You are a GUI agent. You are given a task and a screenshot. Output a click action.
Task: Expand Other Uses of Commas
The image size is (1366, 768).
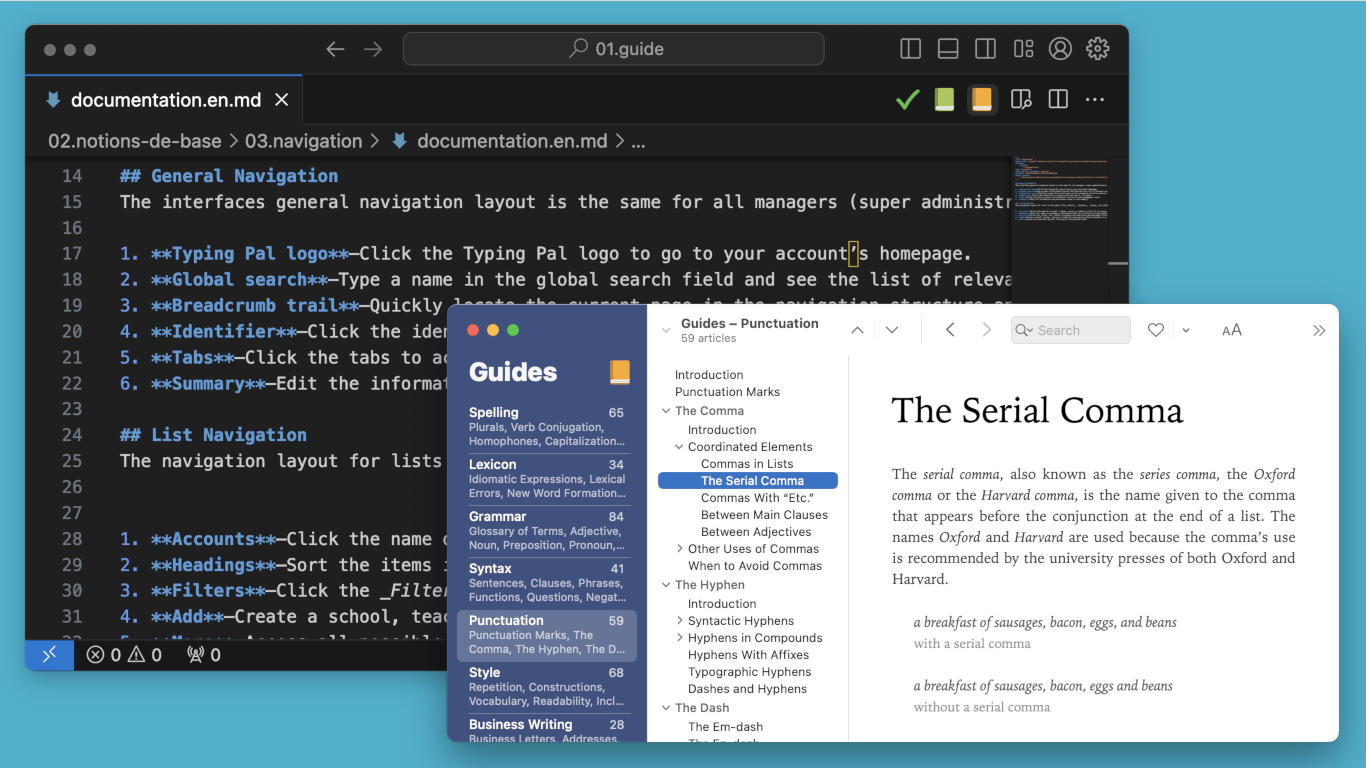(680, 549)
